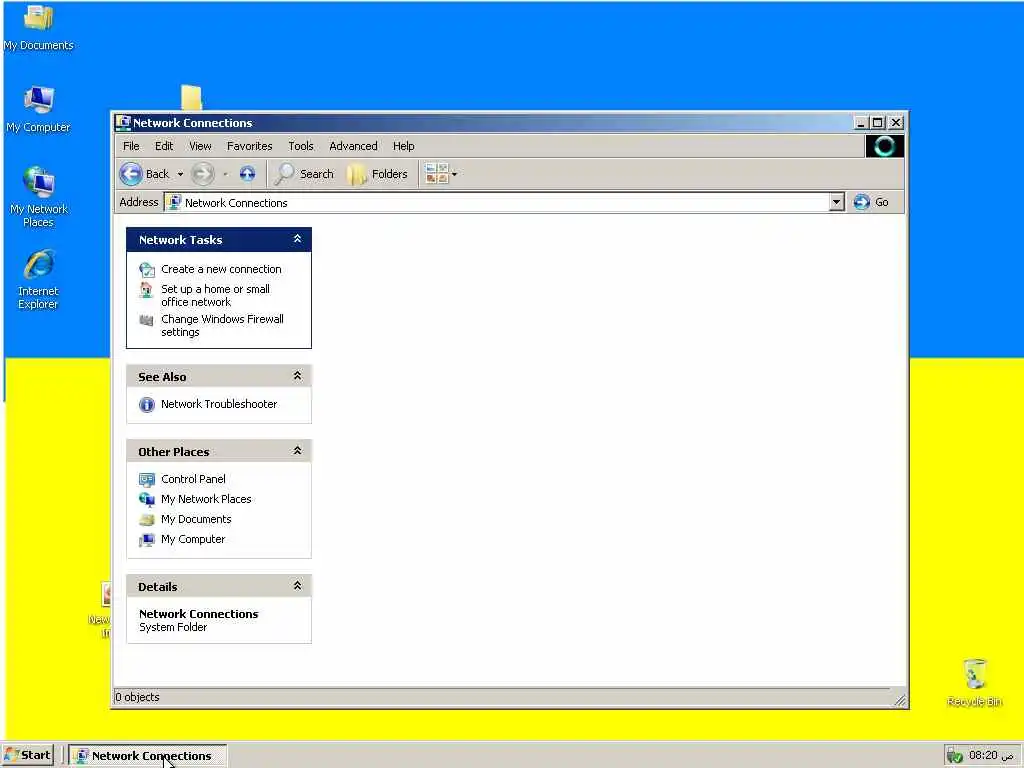Screen dimensions: 1024x768
Task: Select the Recycle Bin desktop icon
Action: (x=974, y=682)
